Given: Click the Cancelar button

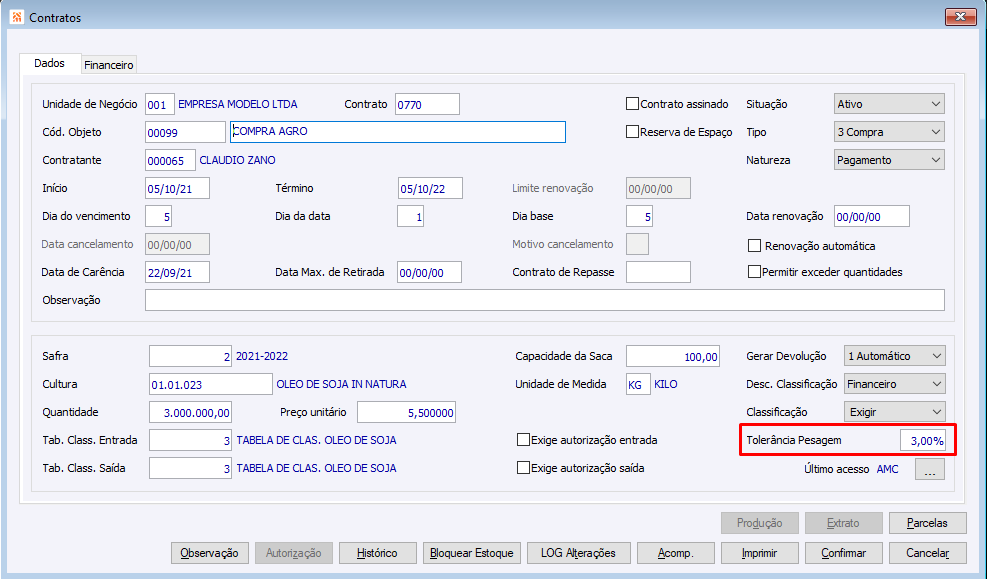Looking at the screenshot, I should pos(928,553).
